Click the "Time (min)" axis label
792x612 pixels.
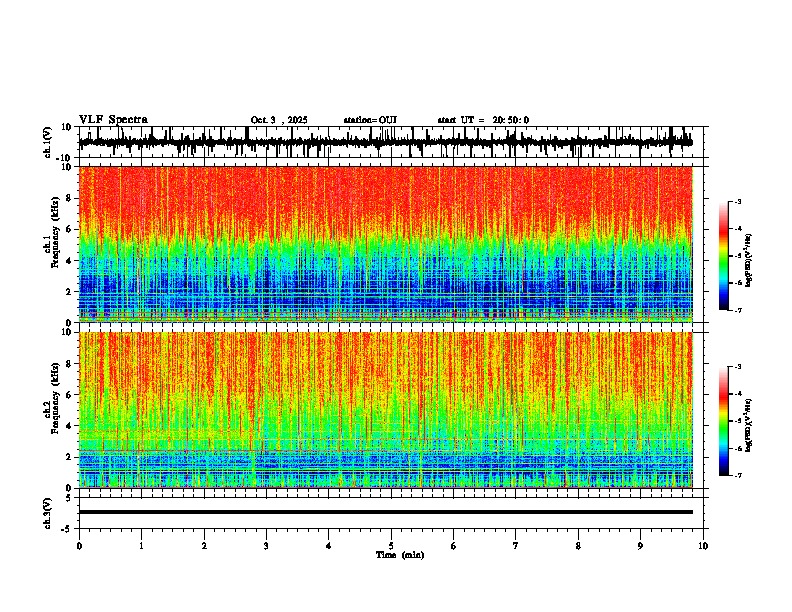point(400,555)
